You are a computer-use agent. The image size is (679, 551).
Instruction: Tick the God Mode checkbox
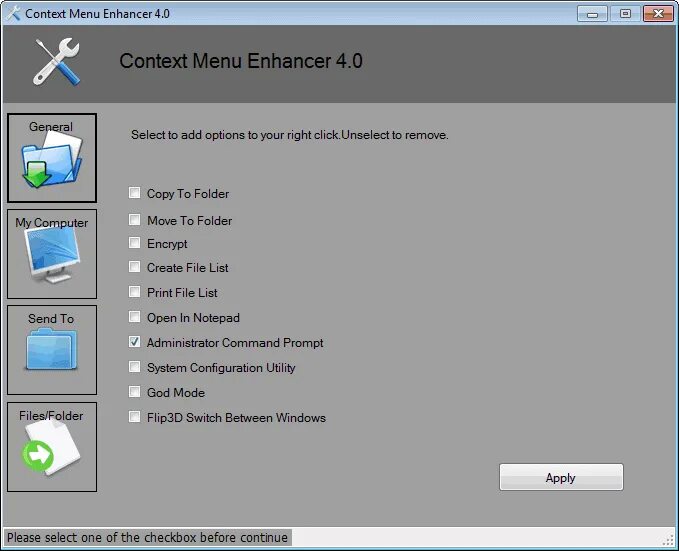pyautogui.click(x=135, y=392)
